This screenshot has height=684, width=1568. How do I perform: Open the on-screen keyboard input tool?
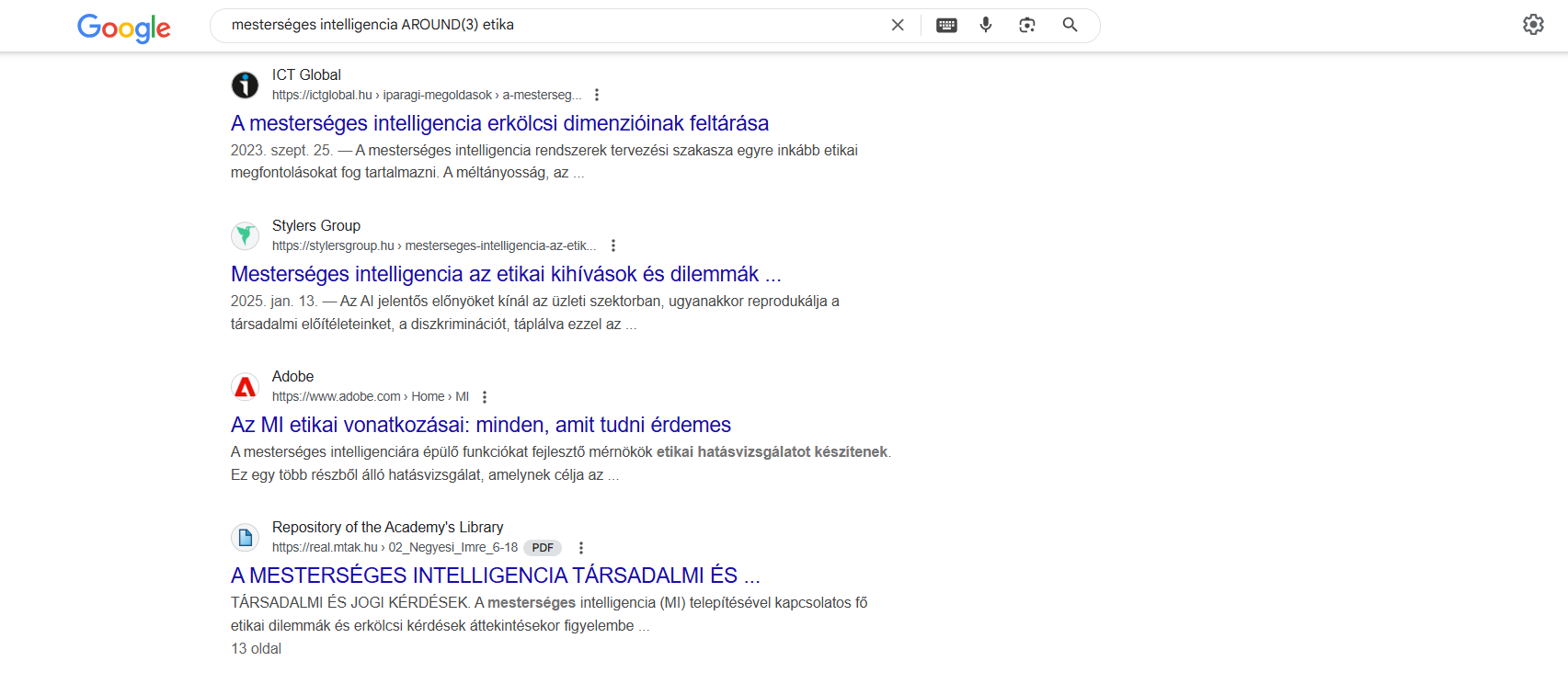(946, 25)
